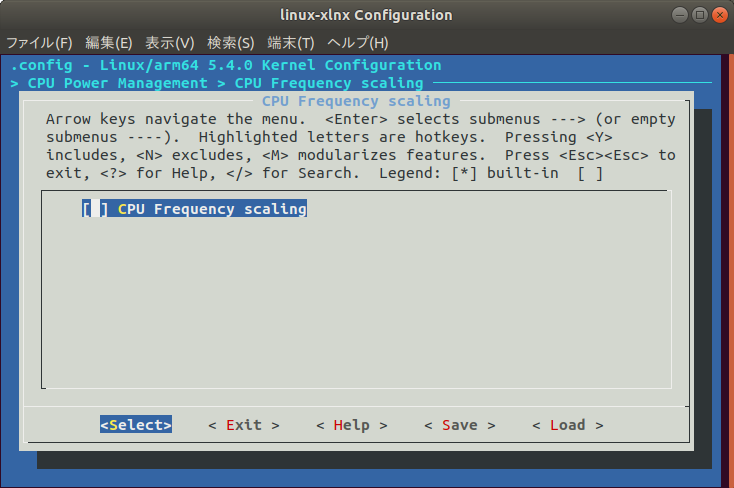Open the ファイル(F) menu
734x488 pixels.
point(39,43)
